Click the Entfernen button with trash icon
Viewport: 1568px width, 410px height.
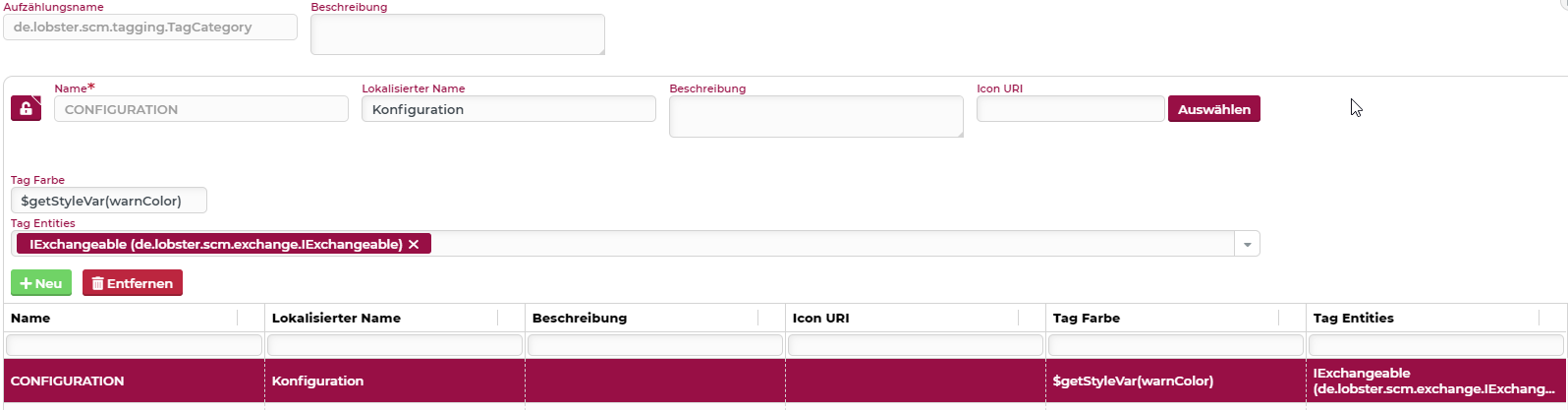pos(133,283)
